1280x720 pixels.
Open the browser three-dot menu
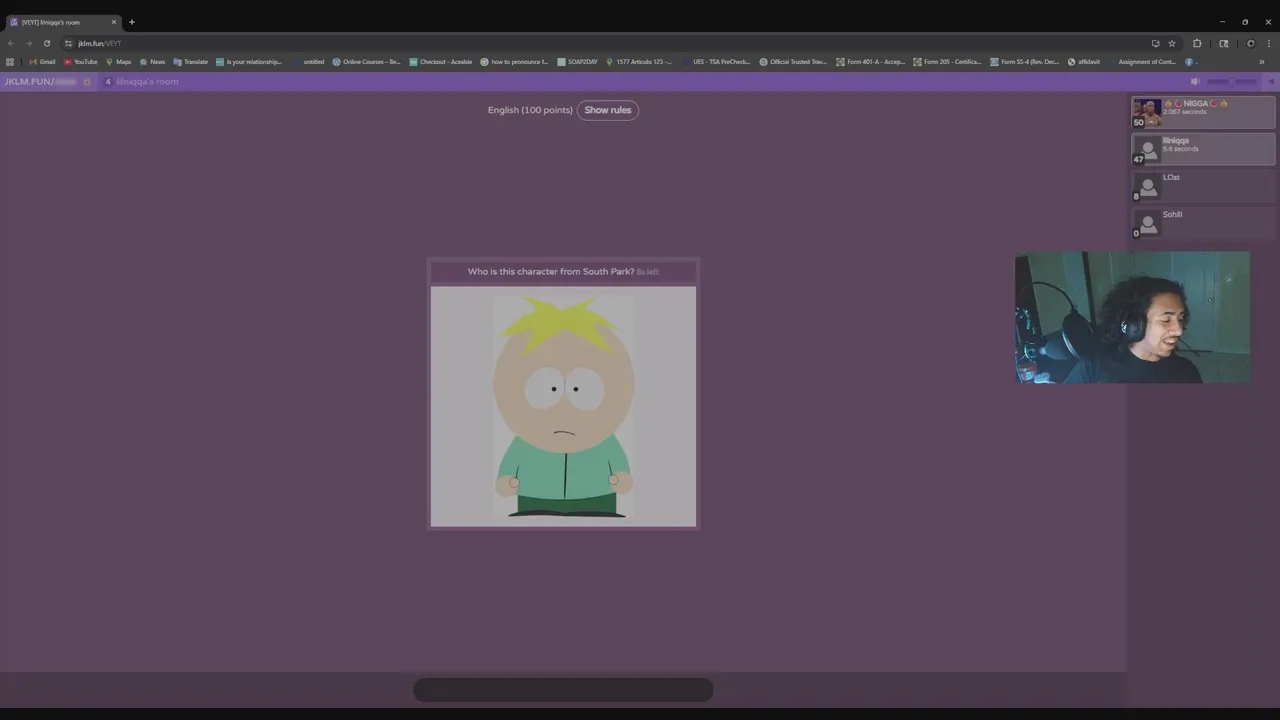click(x=1269, y=43)
